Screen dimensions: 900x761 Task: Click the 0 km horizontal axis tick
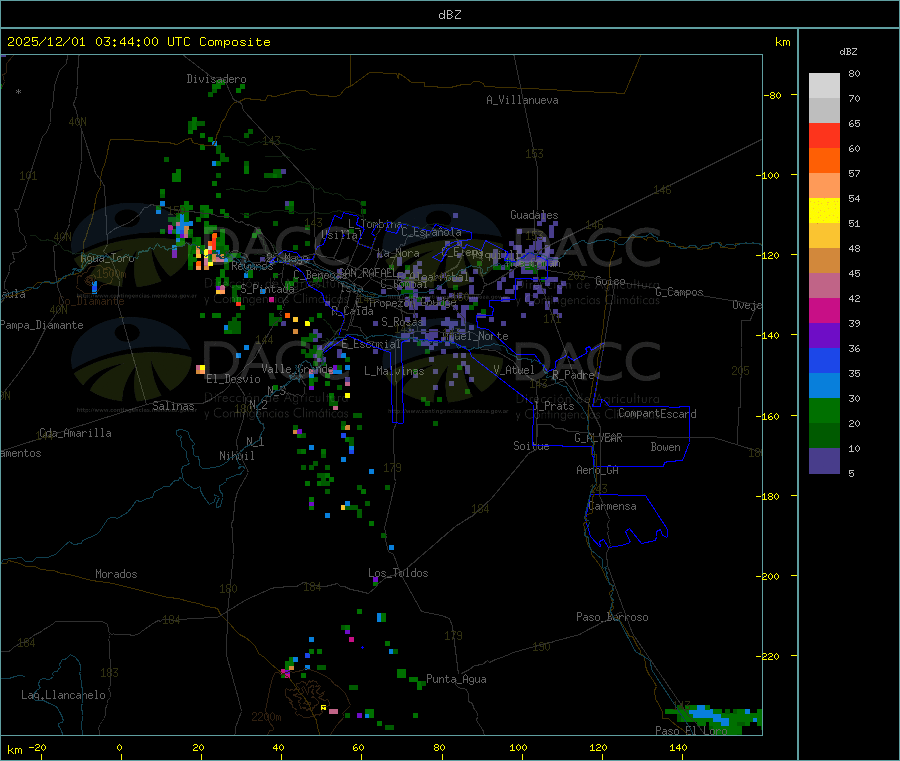[119, 747]
